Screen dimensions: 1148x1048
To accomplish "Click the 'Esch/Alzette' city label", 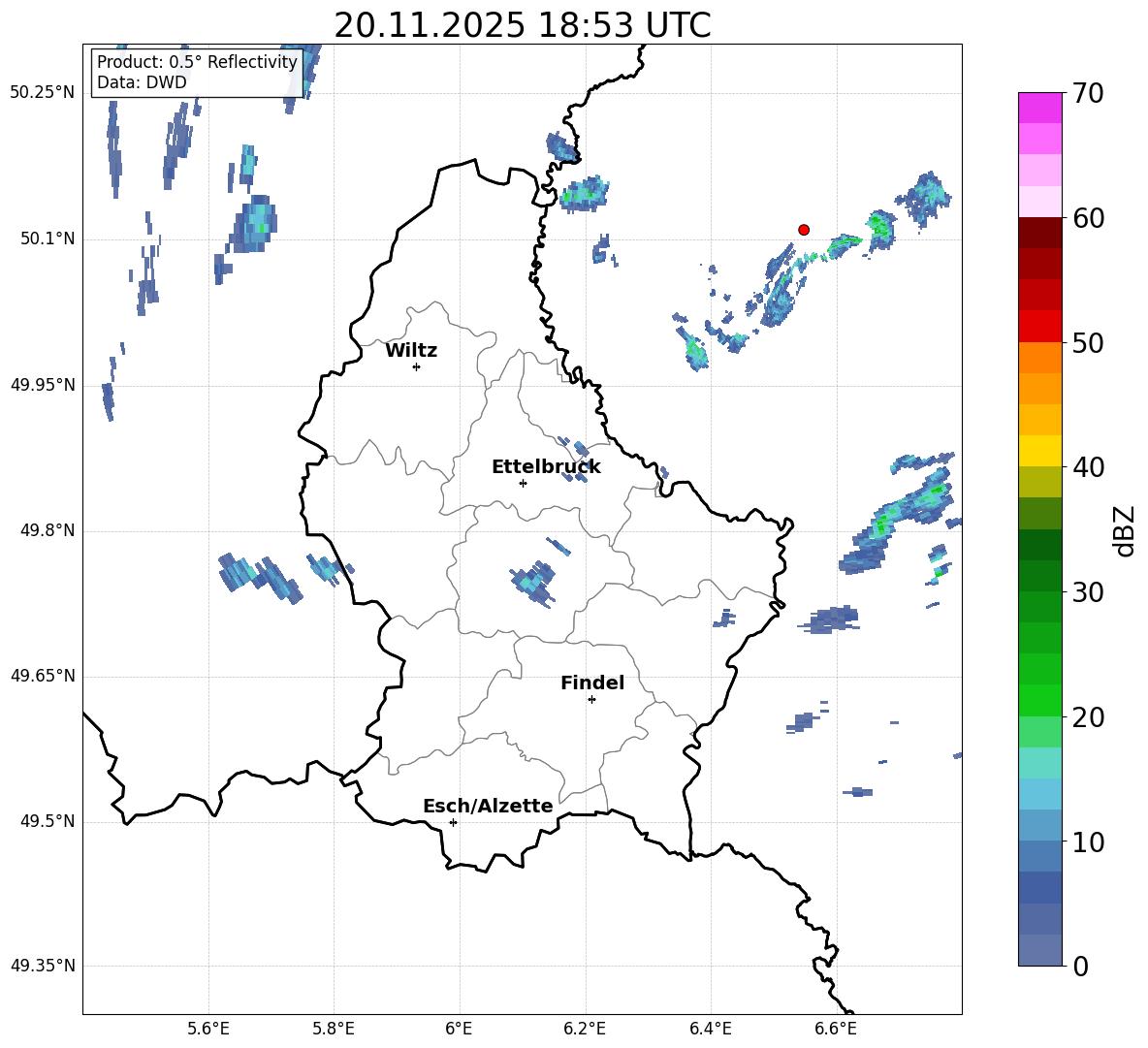I will click(x=488, y=806).
